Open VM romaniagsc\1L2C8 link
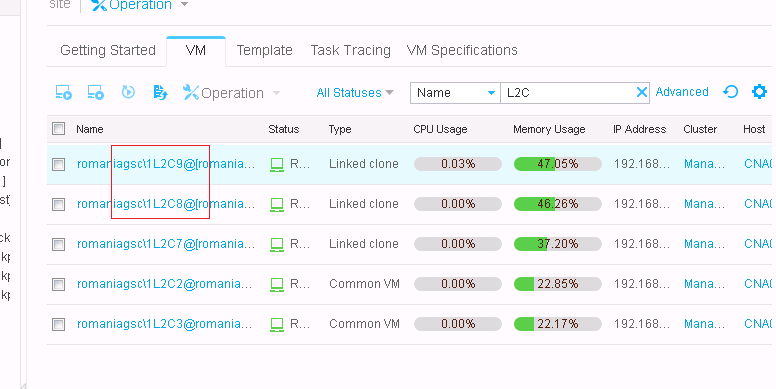 tap(166, 204)
